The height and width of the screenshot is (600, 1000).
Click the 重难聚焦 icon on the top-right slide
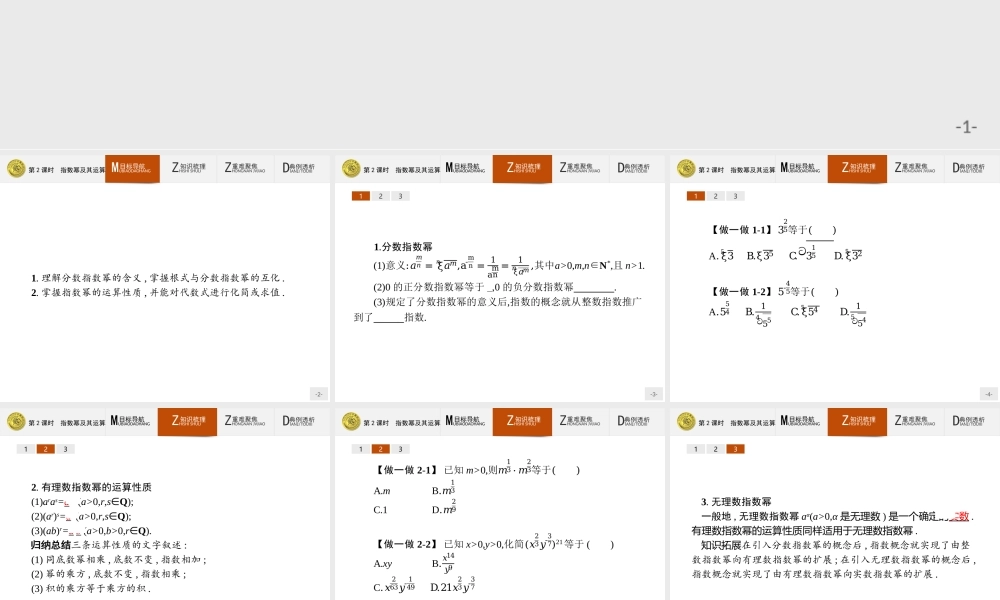(915, 168)
